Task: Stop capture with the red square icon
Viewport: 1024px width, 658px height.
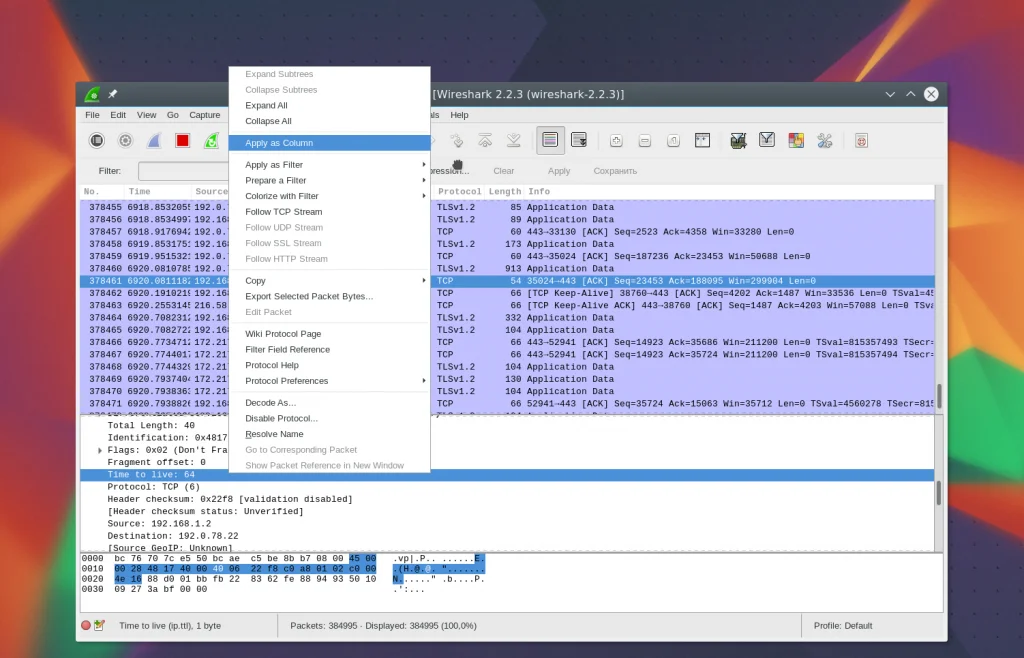Action: (182, 141)
